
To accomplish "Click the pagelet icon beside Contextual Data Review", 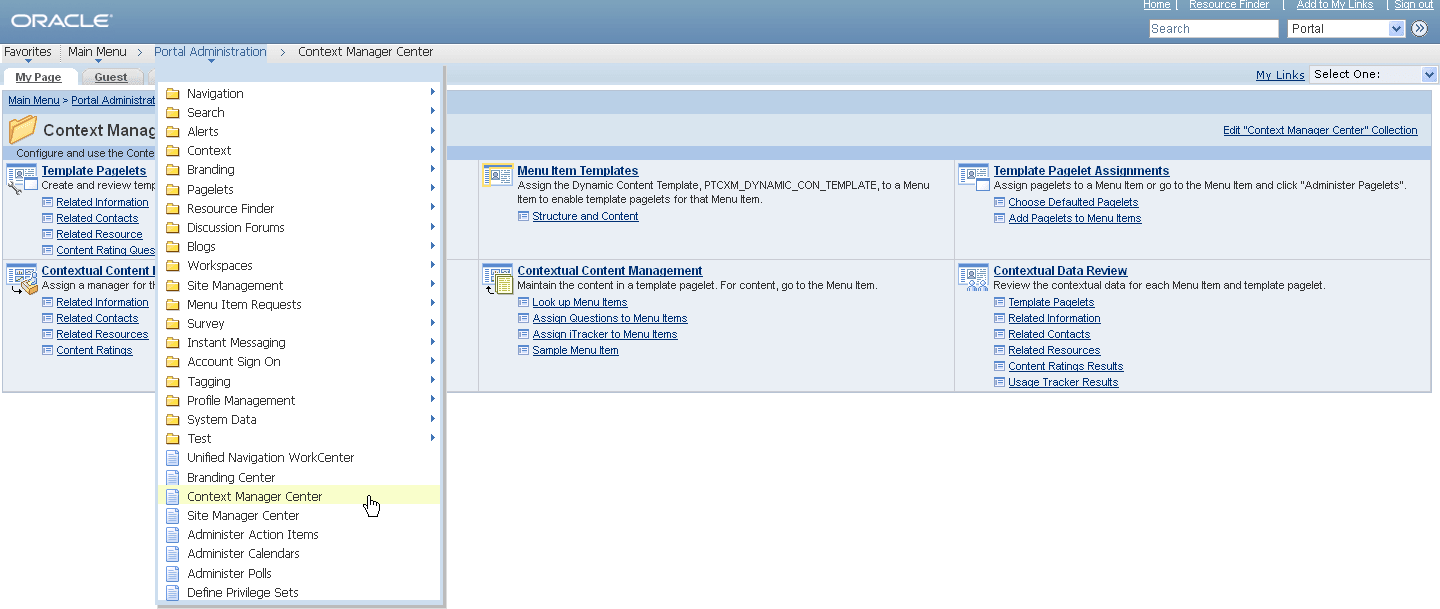I will [972, 277].
